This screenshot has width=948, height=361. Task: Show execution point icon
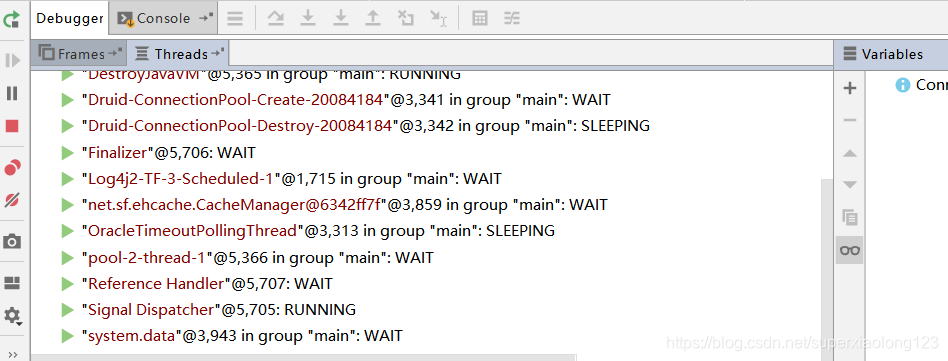235,18
